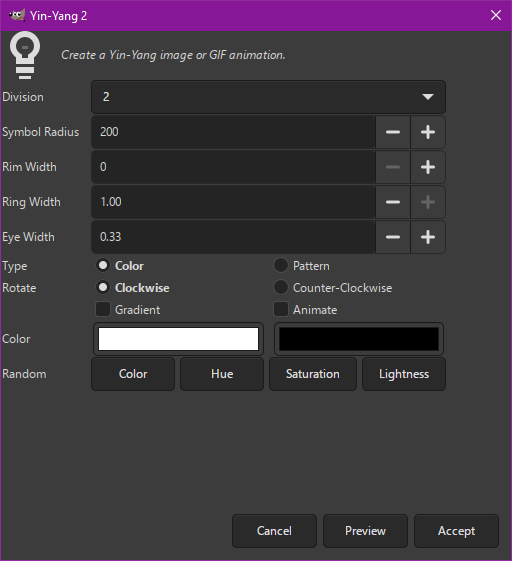This screenshot has width=512, height=561.
Task: Decrease Symbol Radius with minus icon
Action: [x=393, y=132]
